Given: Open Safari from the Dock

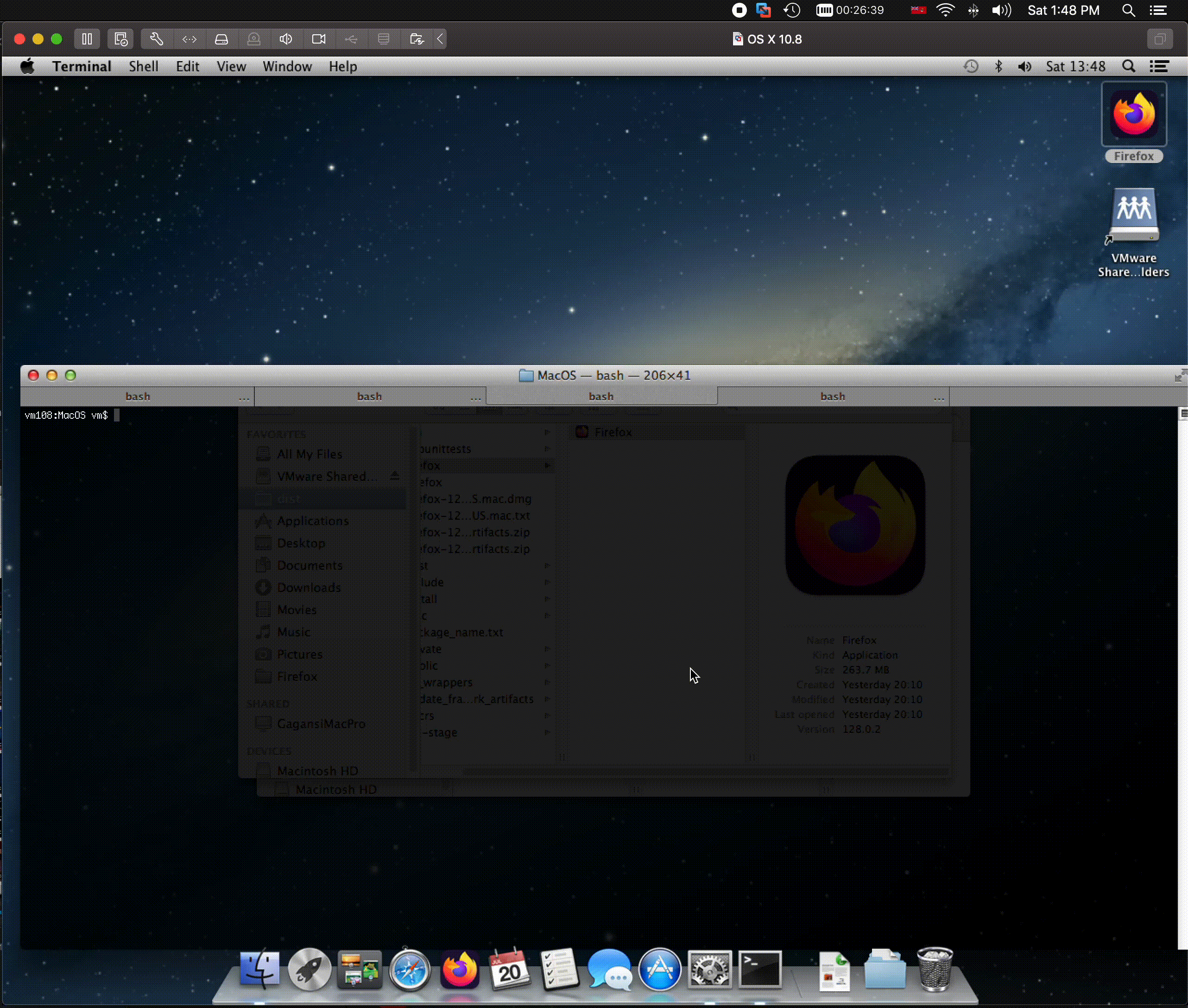Looking at the screenshot, I should [x=409, y=969].
